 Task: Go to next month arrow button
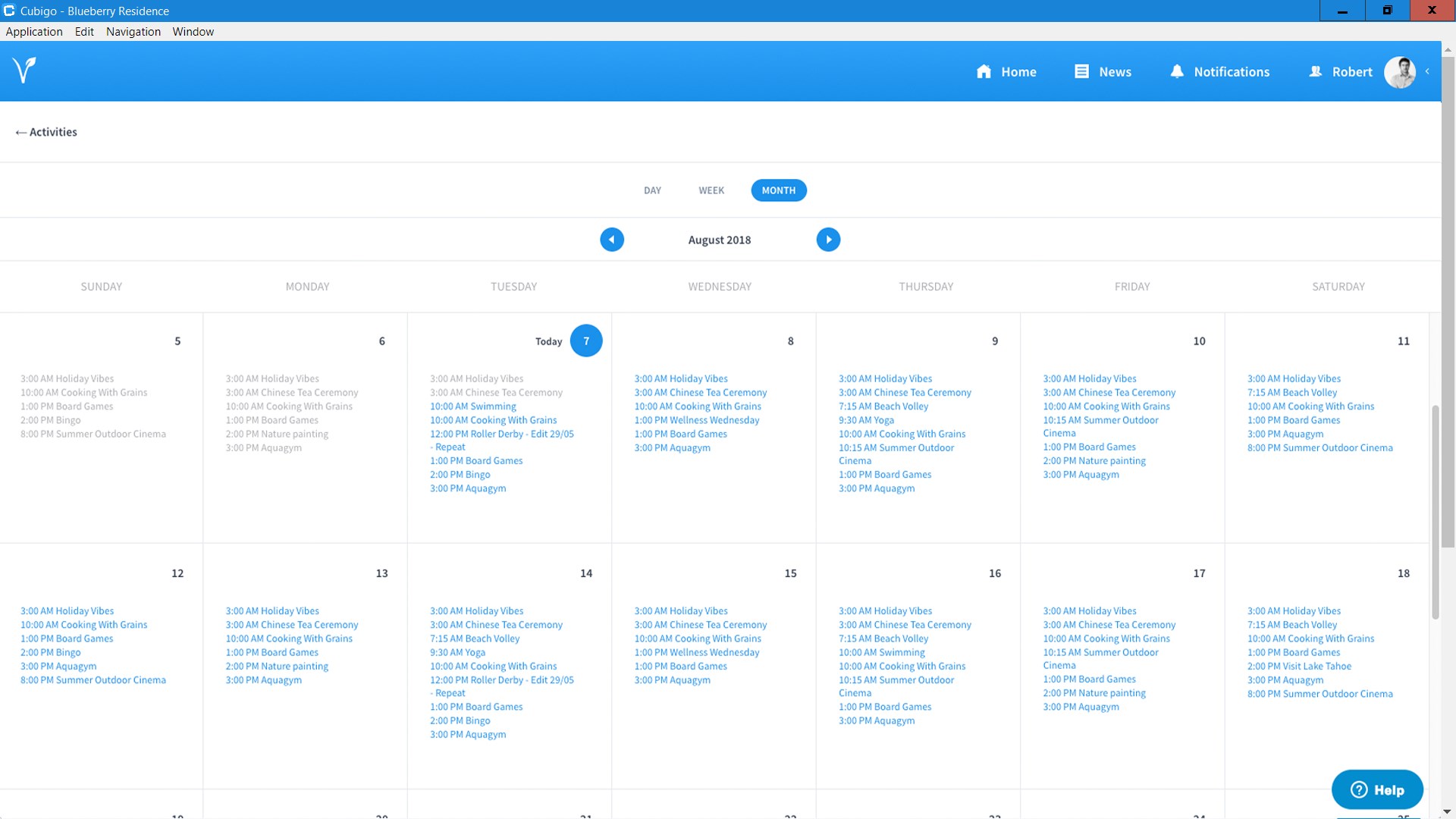pyautogui.click(x=828, y=240)
